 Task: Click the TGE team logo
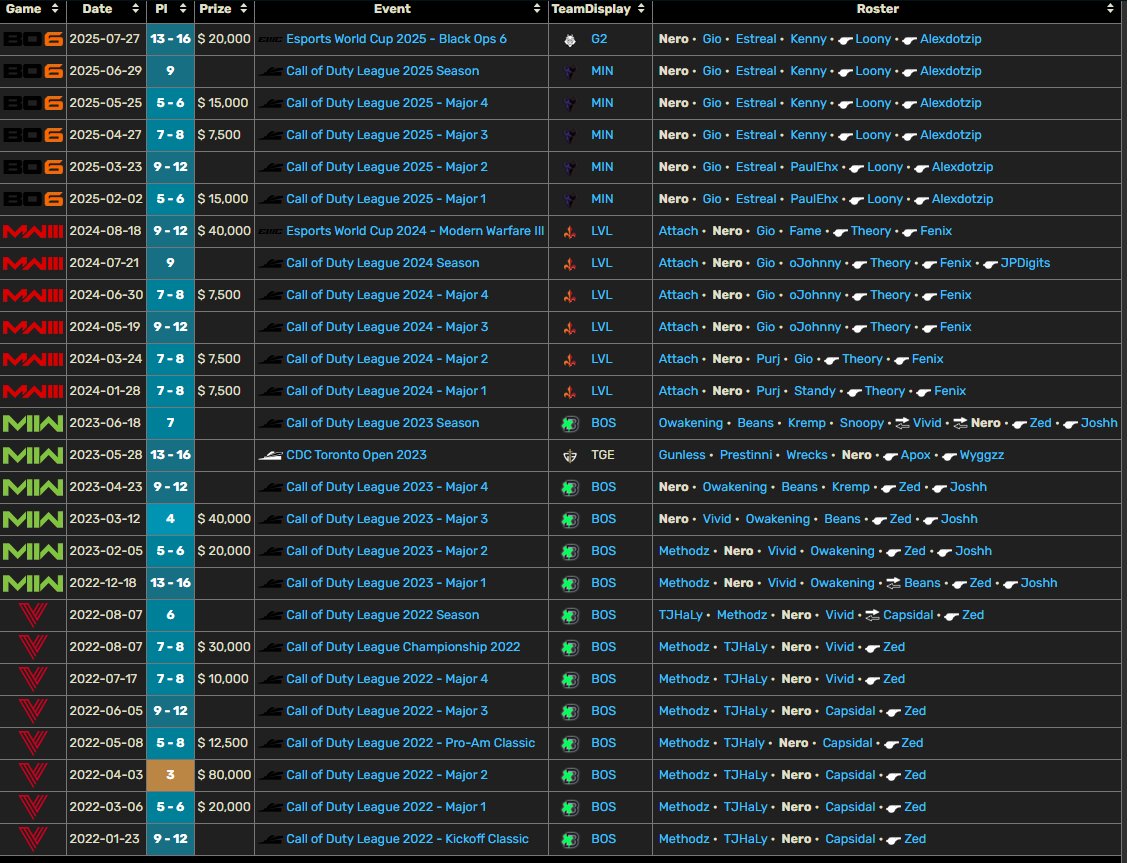coord(570,456)
